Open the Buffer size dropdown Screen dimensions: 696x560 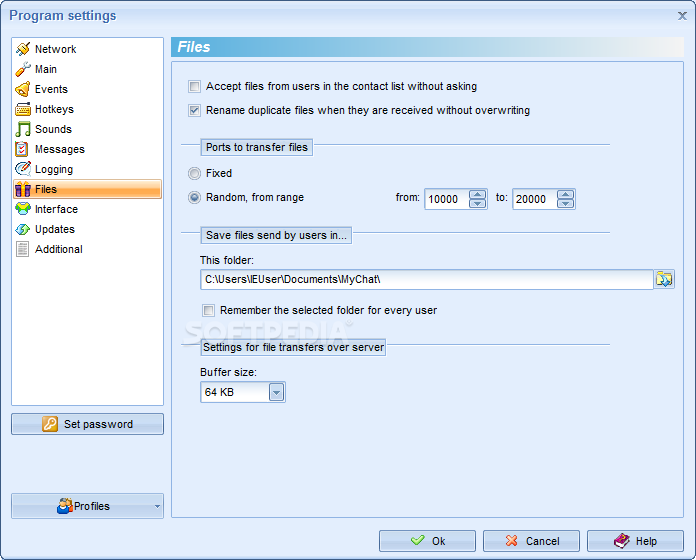(277, 393)
